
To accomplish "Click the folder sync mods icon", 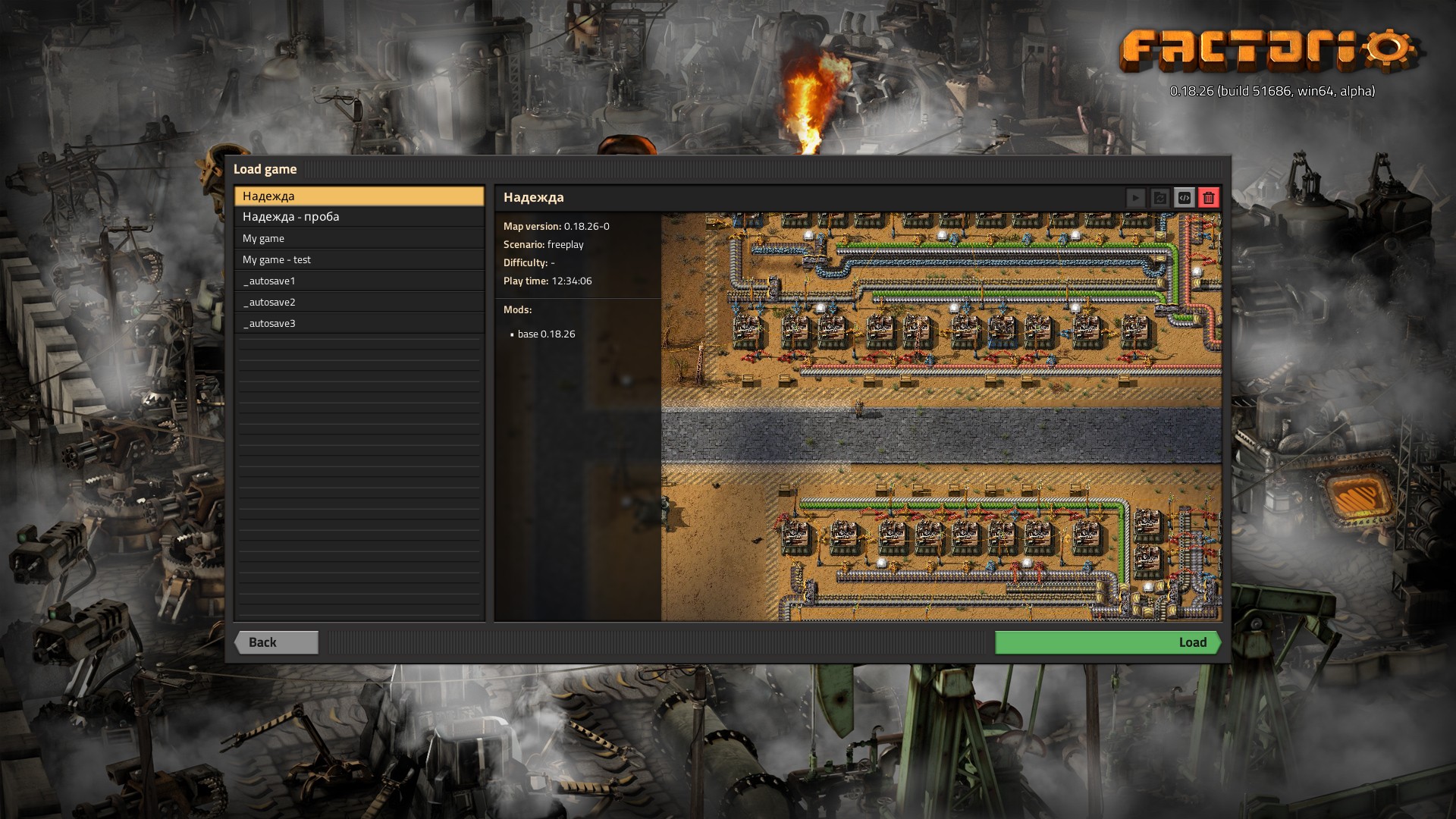I will coord(1160,198).
